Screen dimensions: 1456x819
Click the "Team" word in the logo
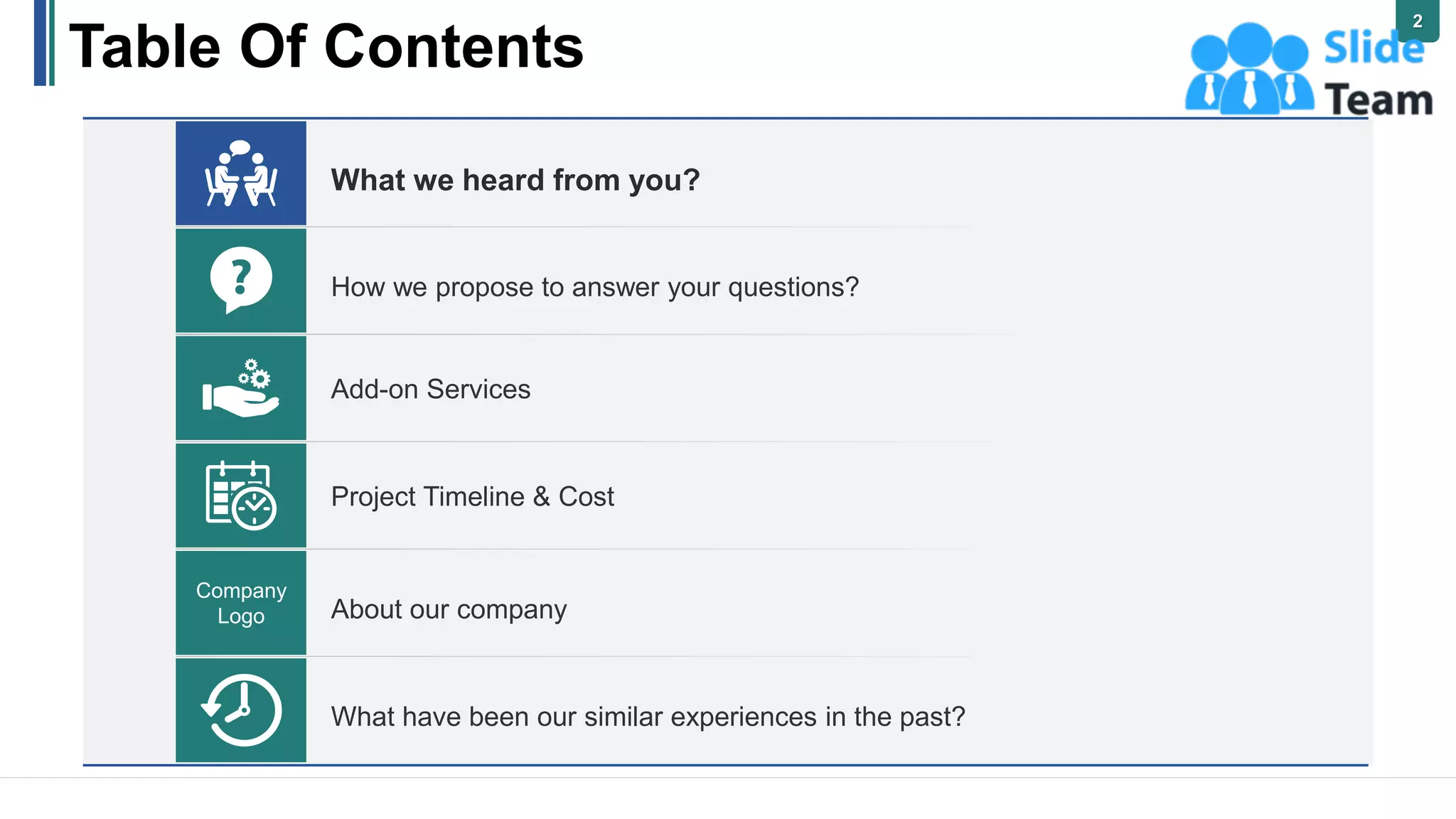[x=1379, y=100]
